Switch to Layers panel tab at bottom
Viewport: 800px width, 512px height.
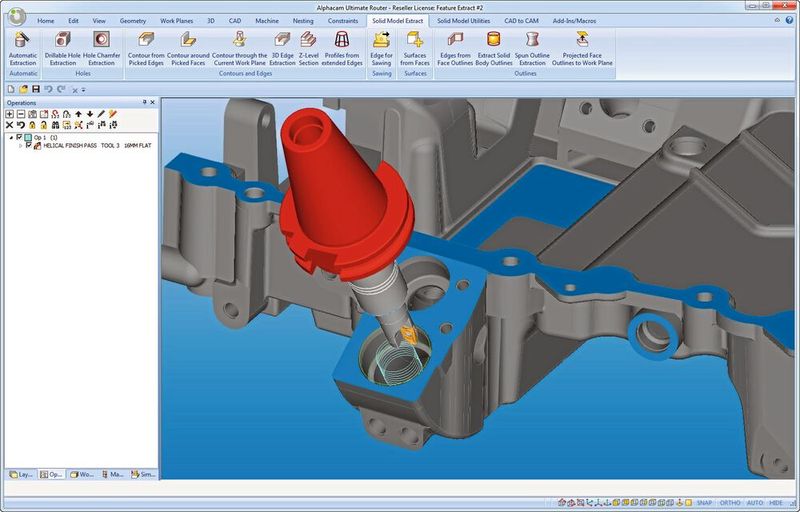click(x=21, y=474)
